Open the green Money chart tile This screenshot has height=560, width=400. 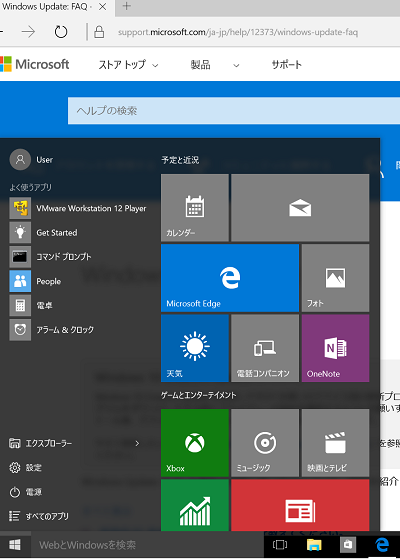click(x=195, y=505)
